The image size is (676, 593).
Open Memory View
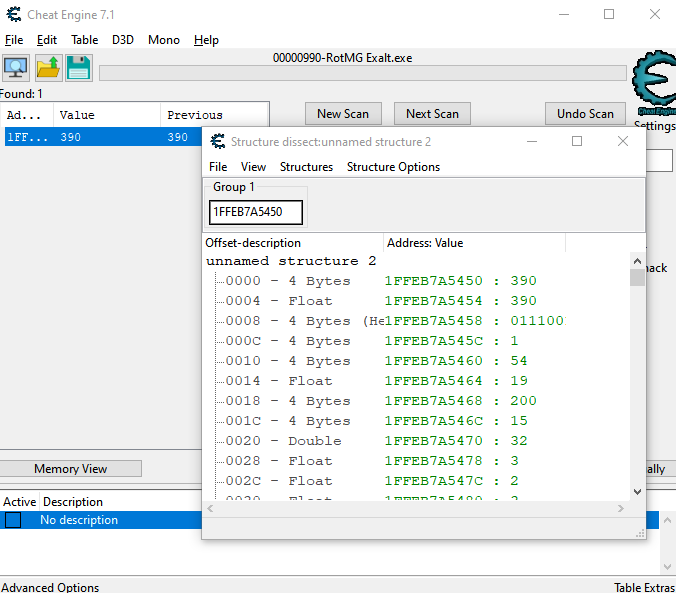pyautogui.click(x=70, y=469)
